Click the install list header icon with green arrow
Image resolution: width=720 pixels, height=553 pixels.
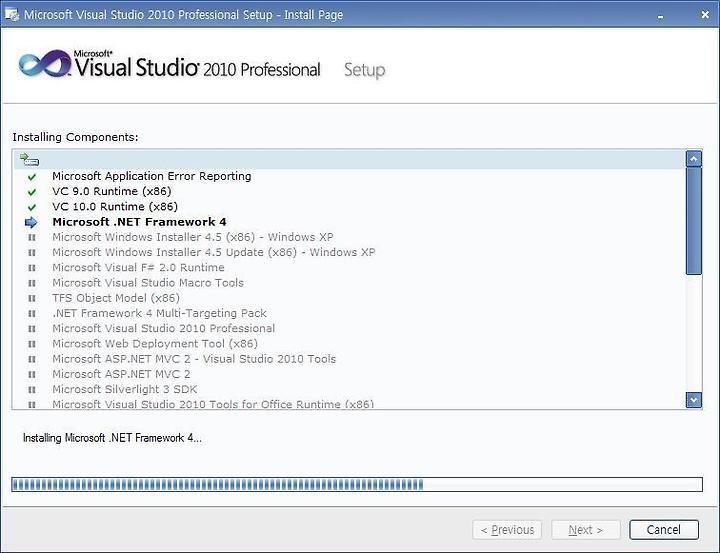(x=29, y=159)
